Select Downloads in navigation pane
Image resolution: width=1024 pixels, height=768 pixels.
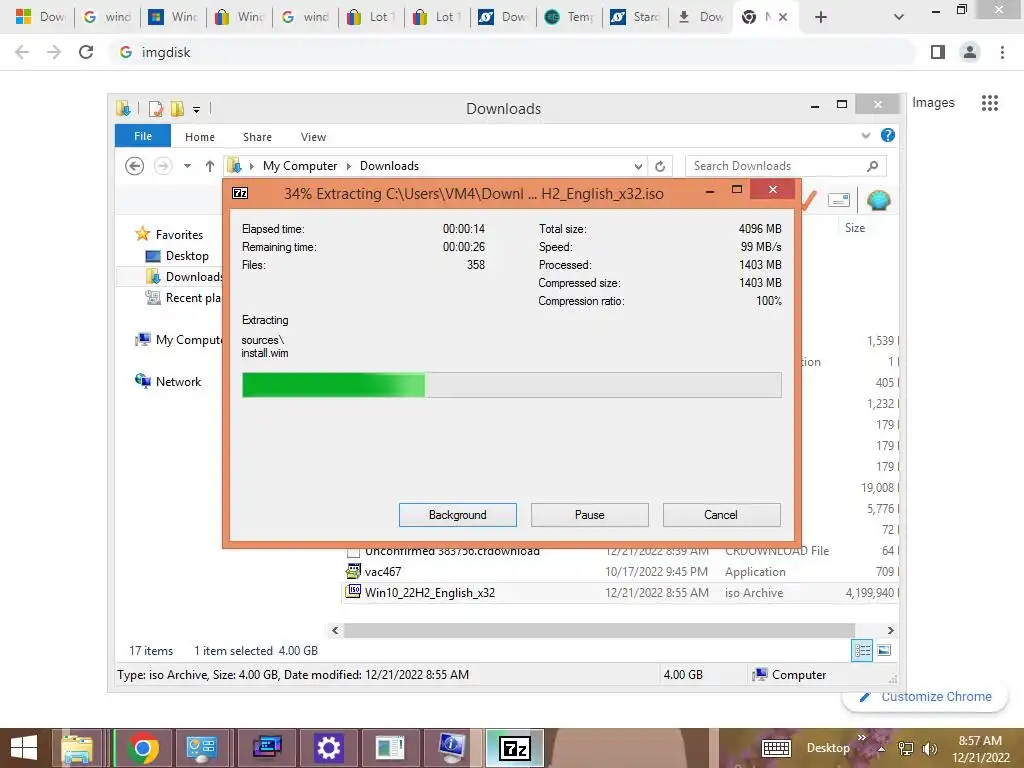pyautogui.click(x=184, y=277)
